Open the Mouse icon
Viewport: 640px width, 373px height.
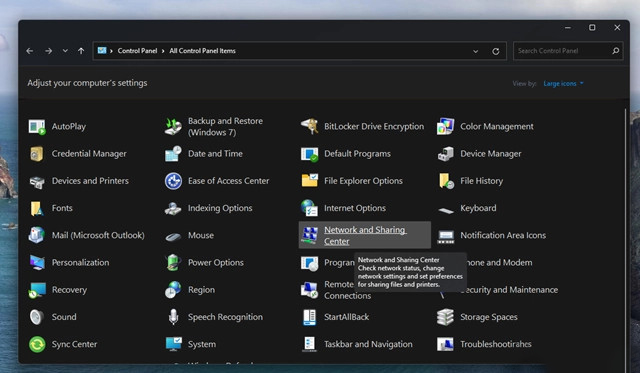173,236
